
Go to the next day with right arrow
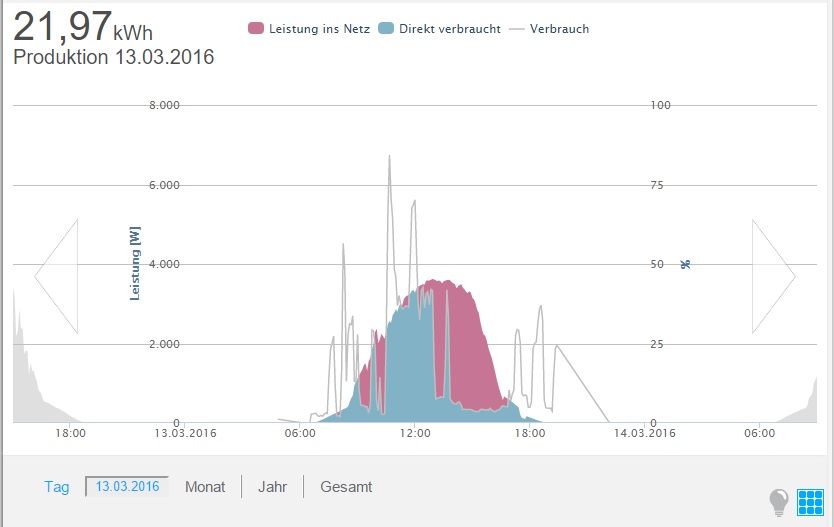point(772,276)
